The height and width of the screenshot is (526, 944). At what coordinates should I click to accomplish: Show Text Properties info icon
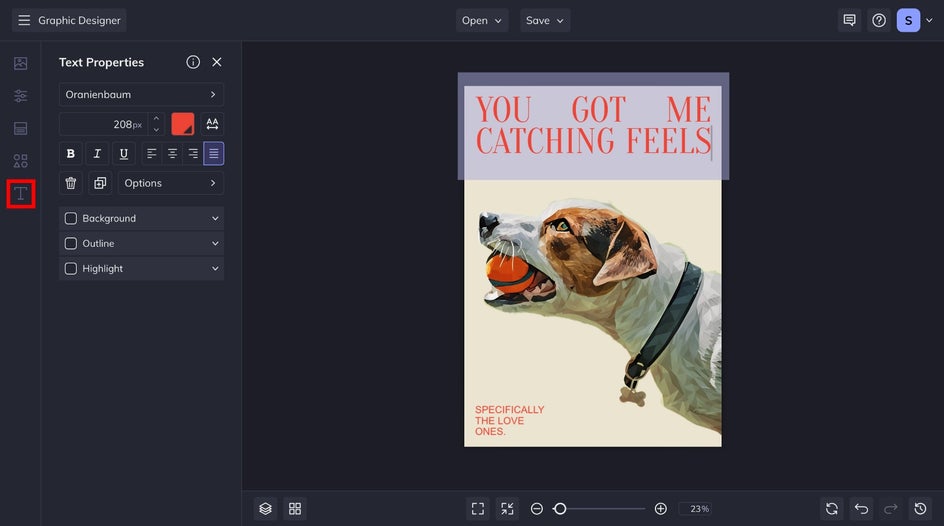click(x=193, y=62)
